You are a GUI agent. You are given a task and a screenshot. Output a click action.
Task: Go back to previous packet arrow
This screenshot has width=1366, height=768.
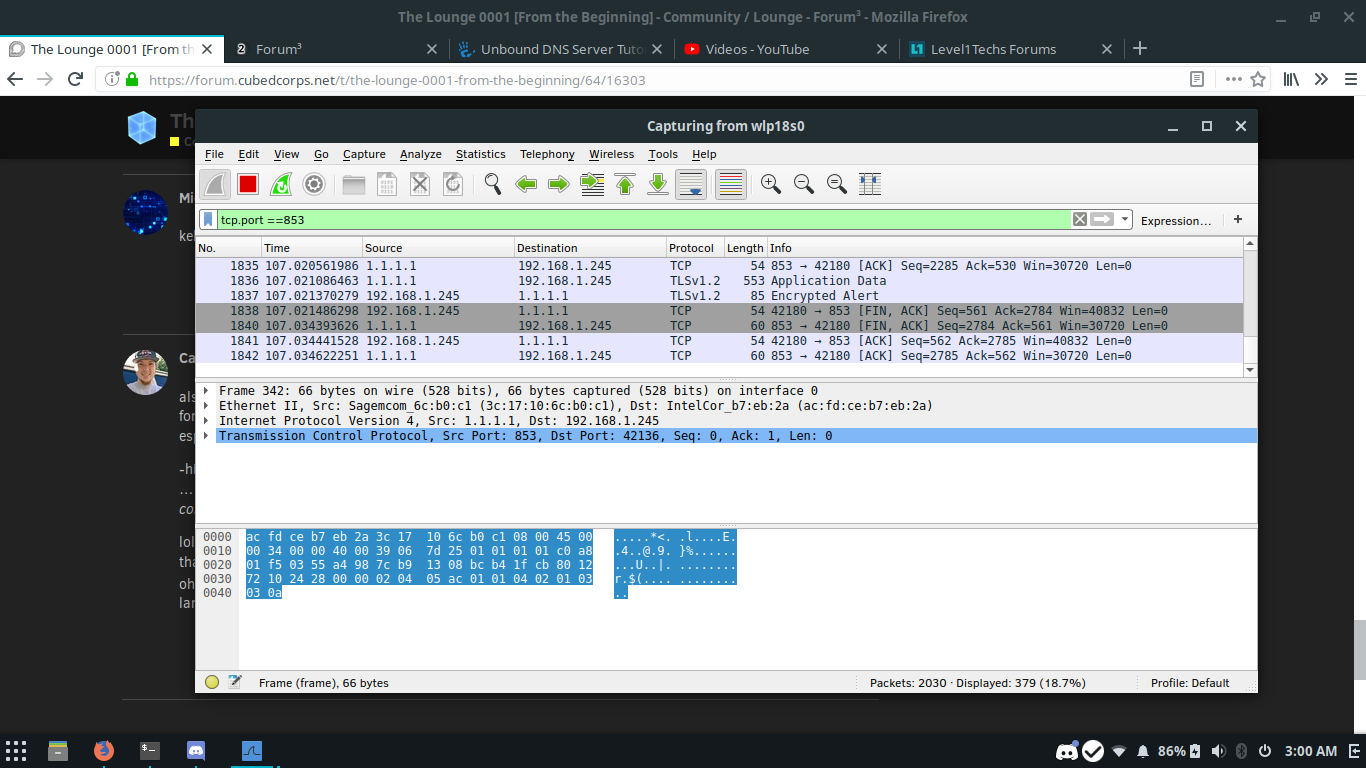(x=526, y=184)
